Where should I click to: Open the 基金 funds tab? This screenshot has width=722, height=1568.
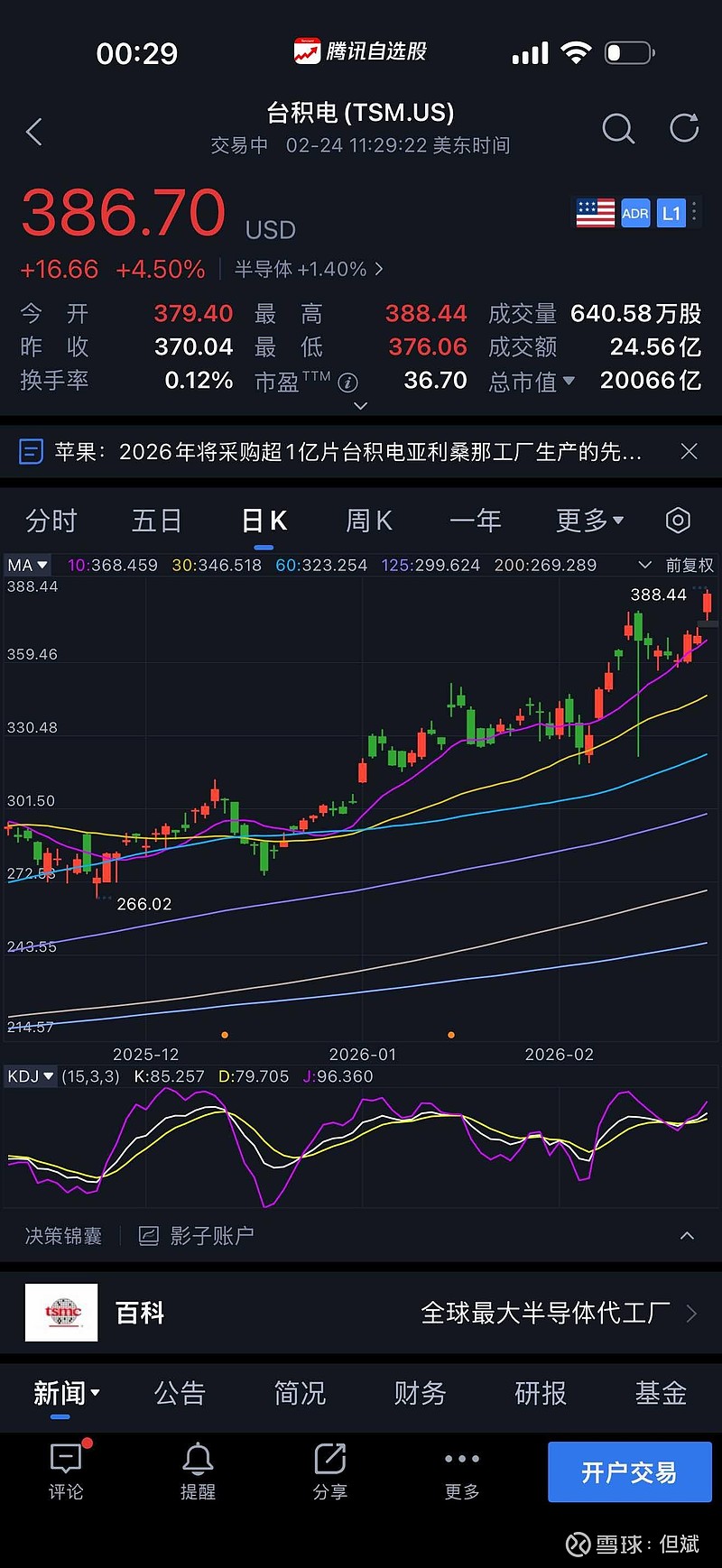[x=661, y=1393]
